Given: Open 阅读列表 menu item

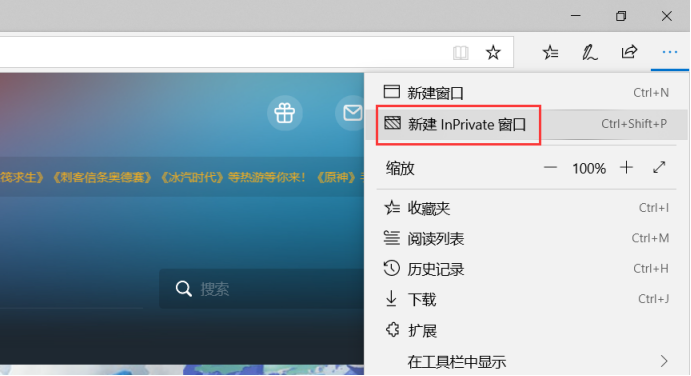Looking at the screenshot, I should pos(527,238).
